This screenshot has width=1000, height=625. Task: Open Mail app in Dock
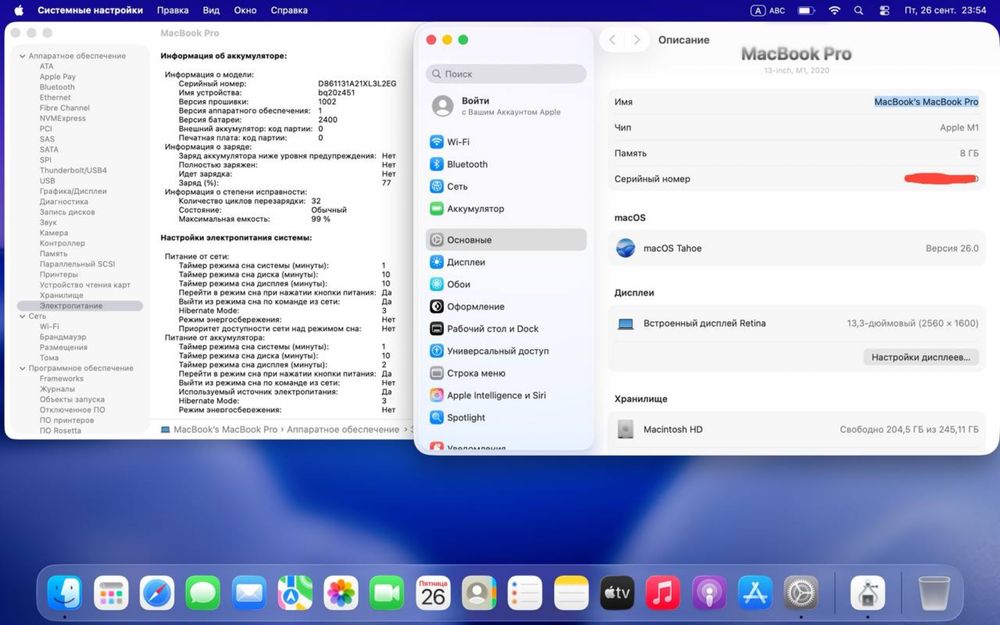pyautogui.click(x=249, y=592)
